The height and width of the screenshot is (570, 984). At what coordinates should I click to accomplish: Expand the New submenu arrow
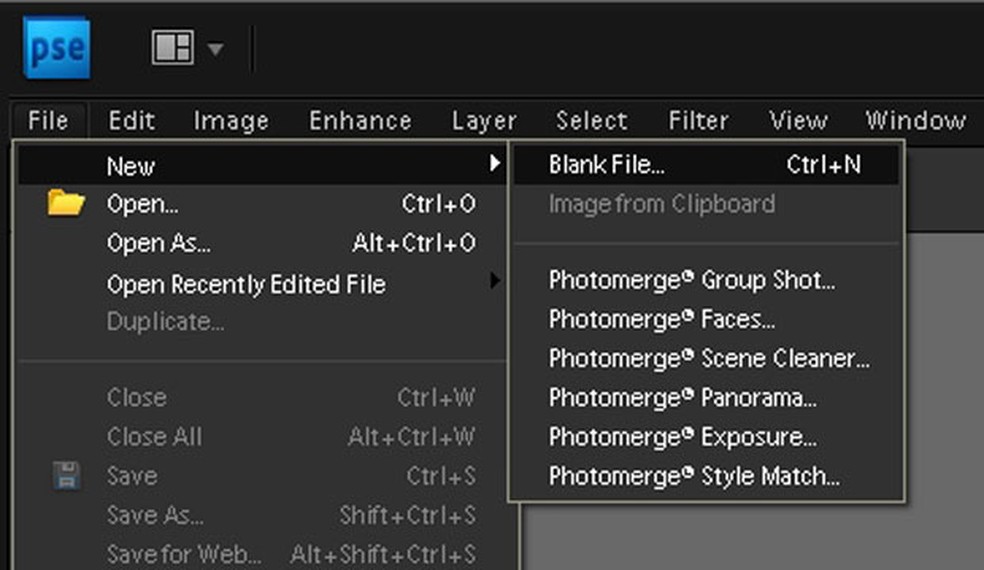[494, 164]
